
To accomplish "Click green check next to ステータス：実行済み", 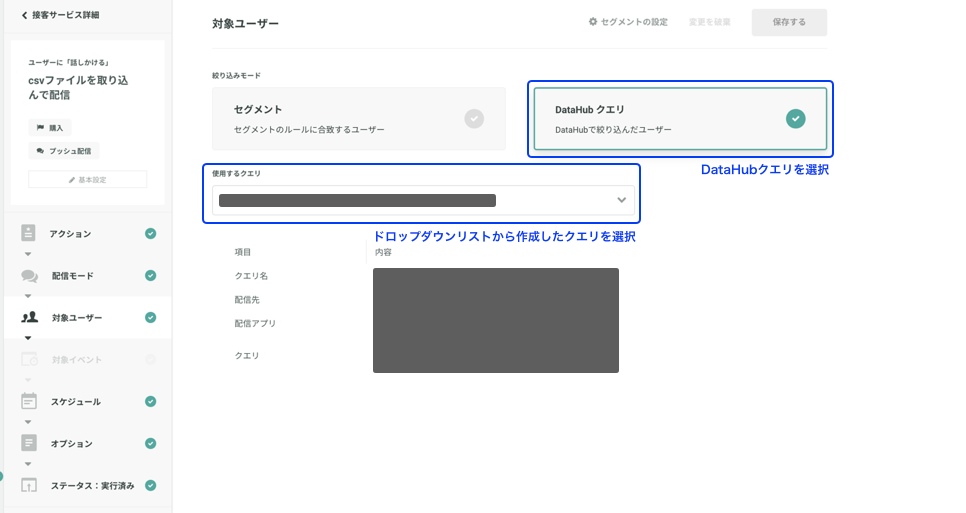I will pos(150,485).
